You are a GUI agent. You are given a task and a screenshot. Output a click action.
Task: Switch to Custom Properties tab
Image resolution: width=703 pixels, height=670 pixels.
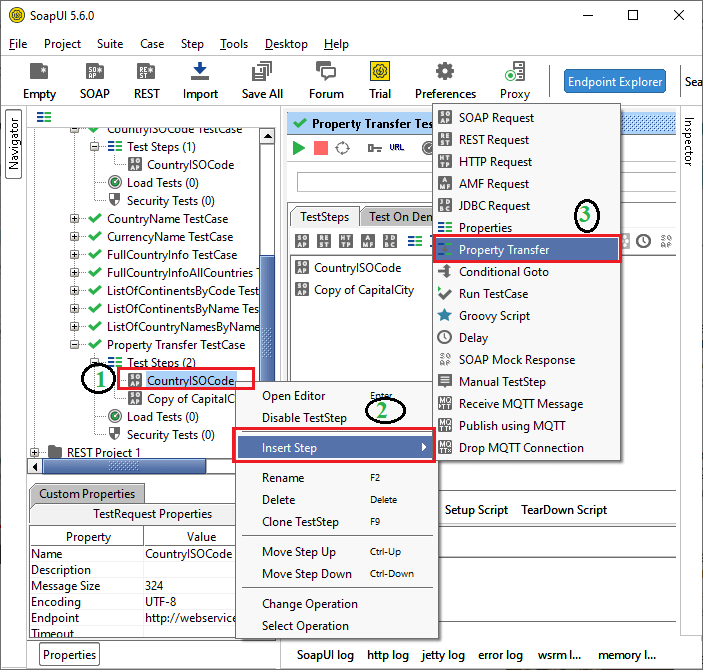(87, 494)
